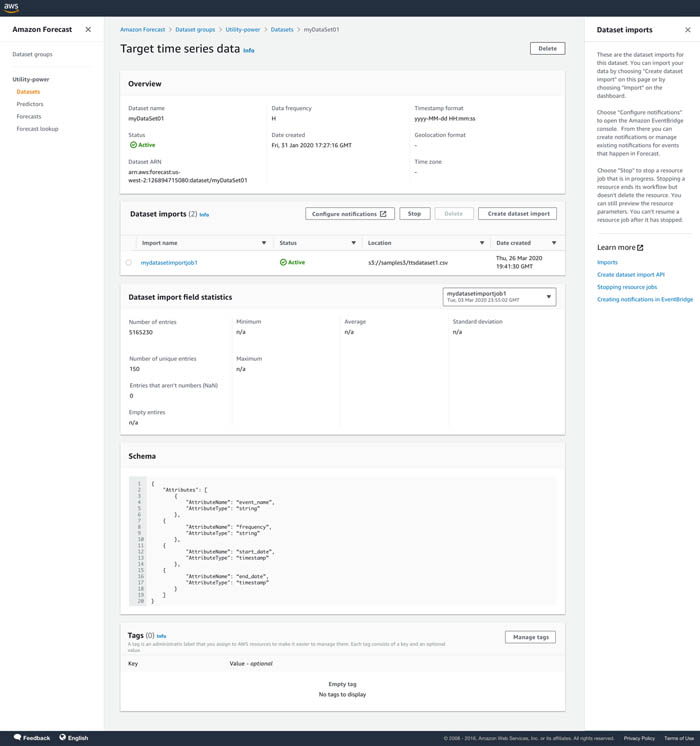Select the mydatasetimportjob1 radio button
The width and height of the screenshot is (700, 746).
[128, 262]
